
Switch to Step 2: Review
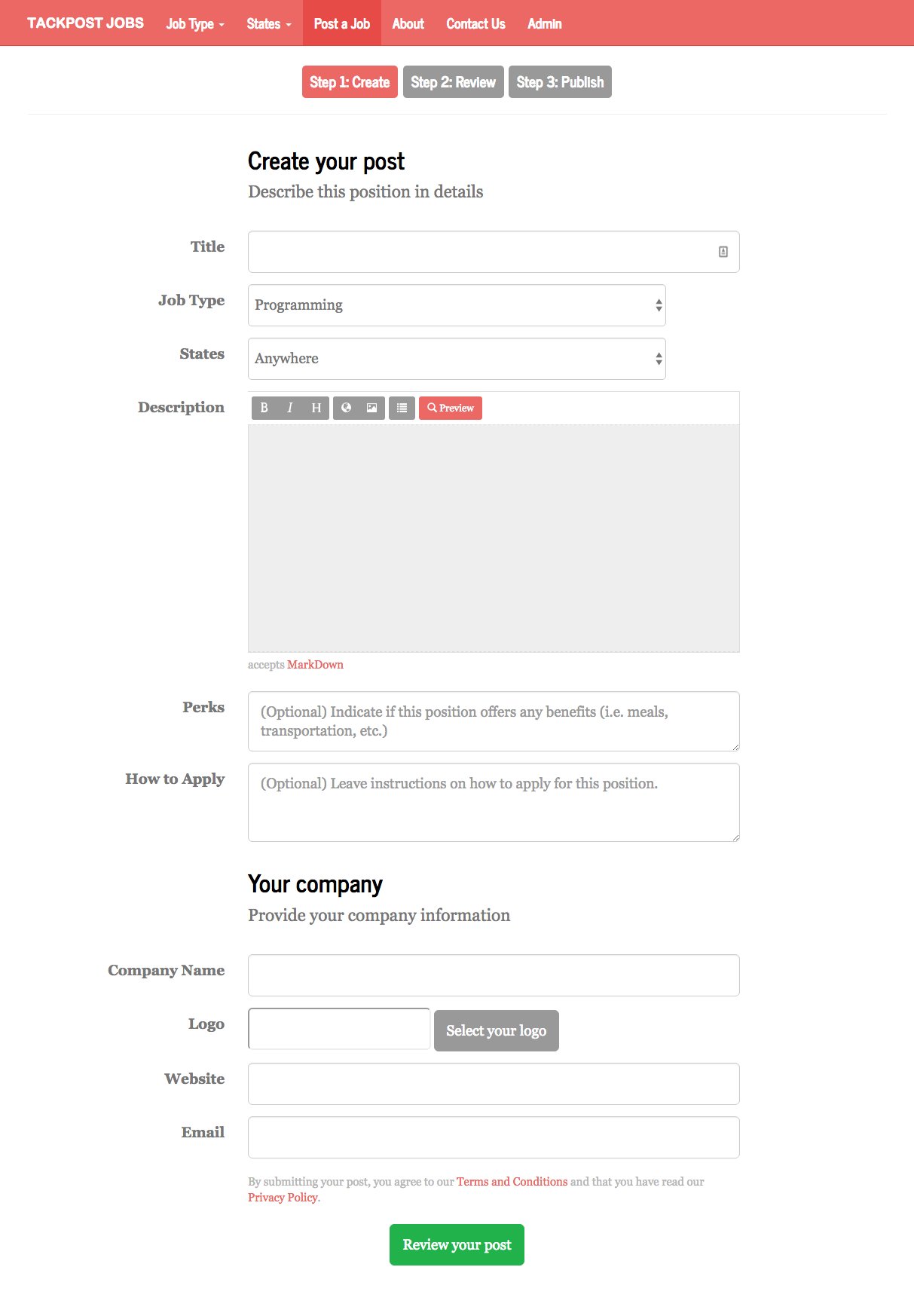click(453, 82)
